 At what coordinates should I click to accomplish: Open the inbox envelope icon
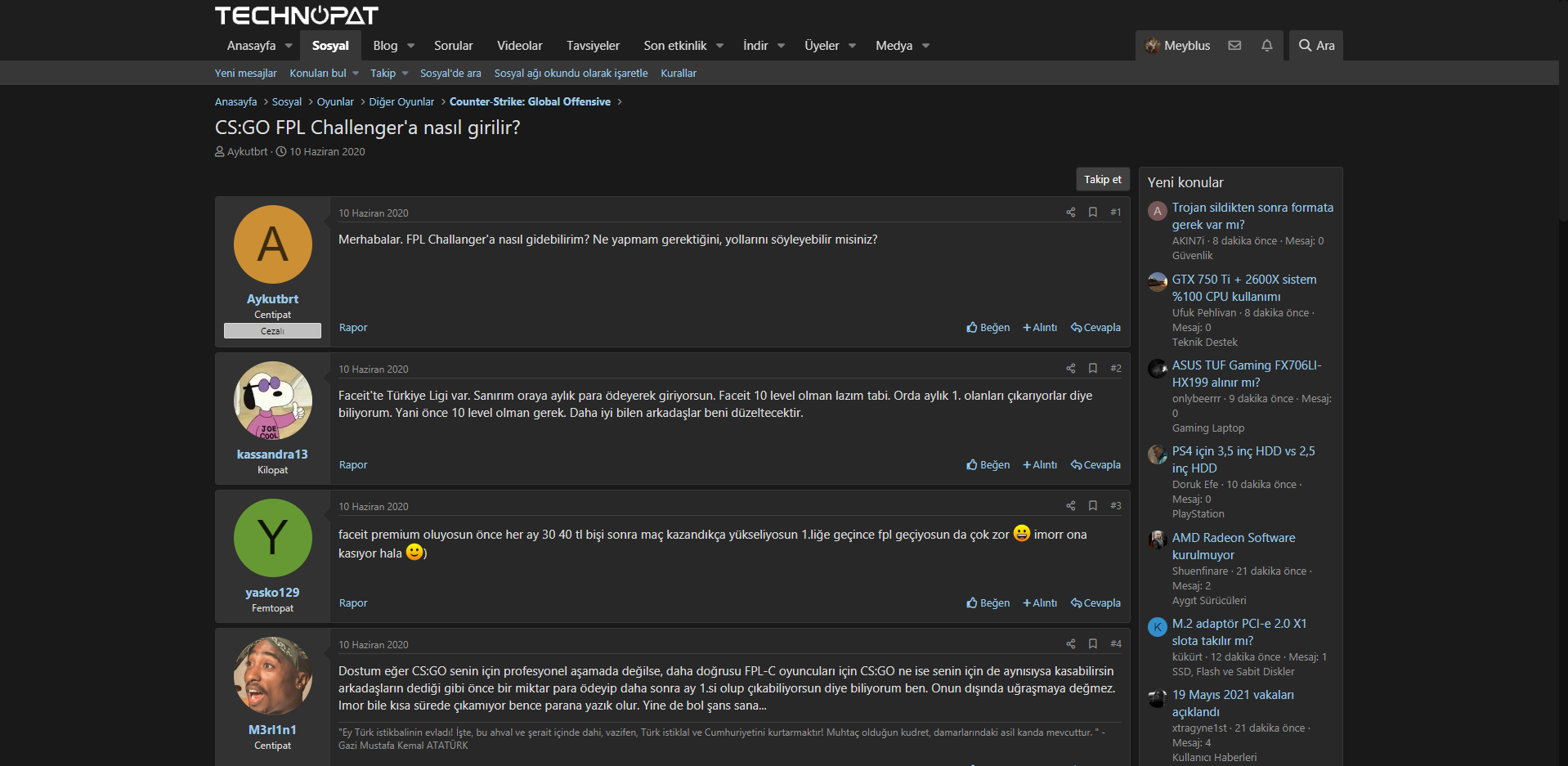click(1234, 46)
